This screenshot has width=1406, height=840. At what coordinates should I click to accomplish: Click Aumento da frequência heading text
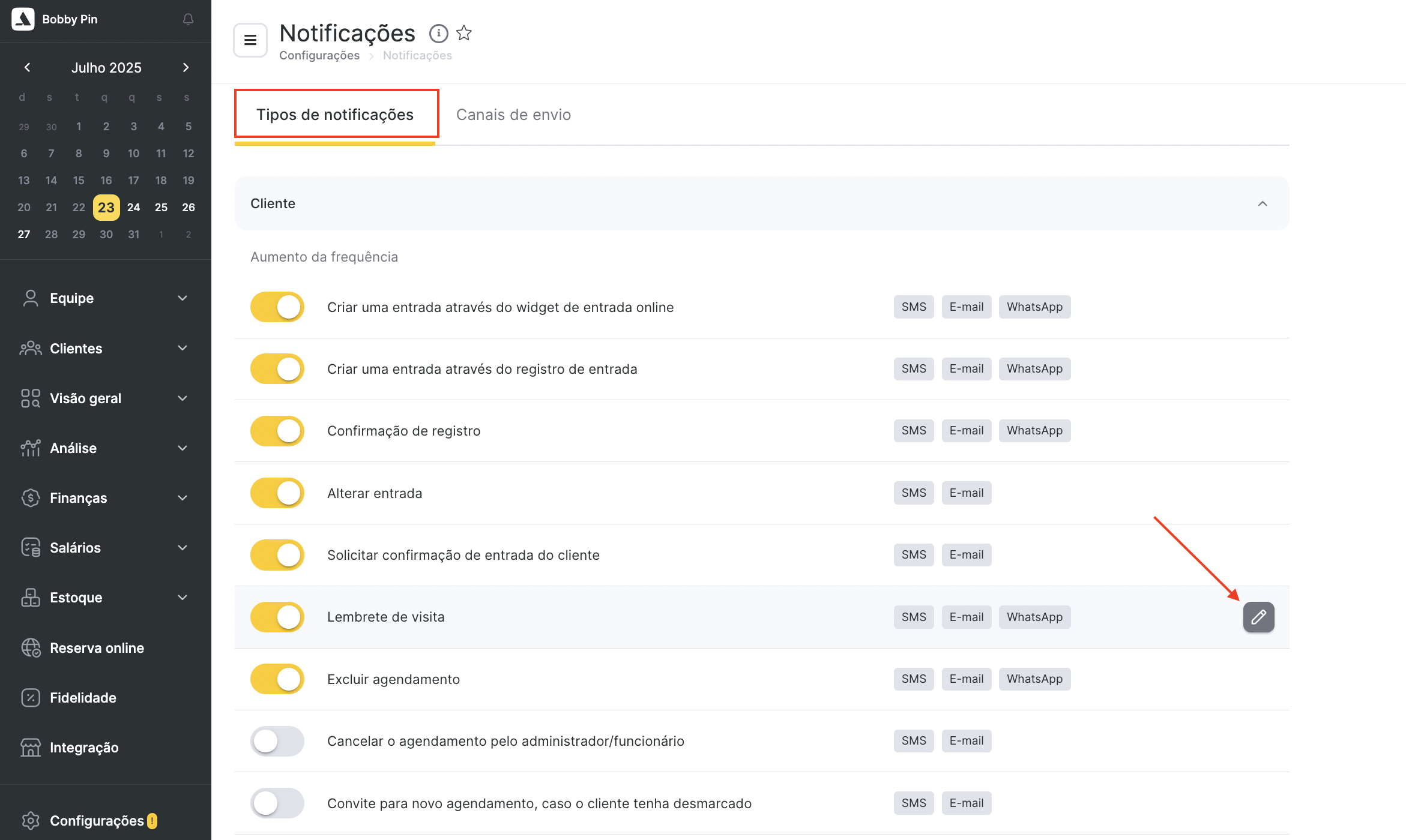click(x=324, y=257)
